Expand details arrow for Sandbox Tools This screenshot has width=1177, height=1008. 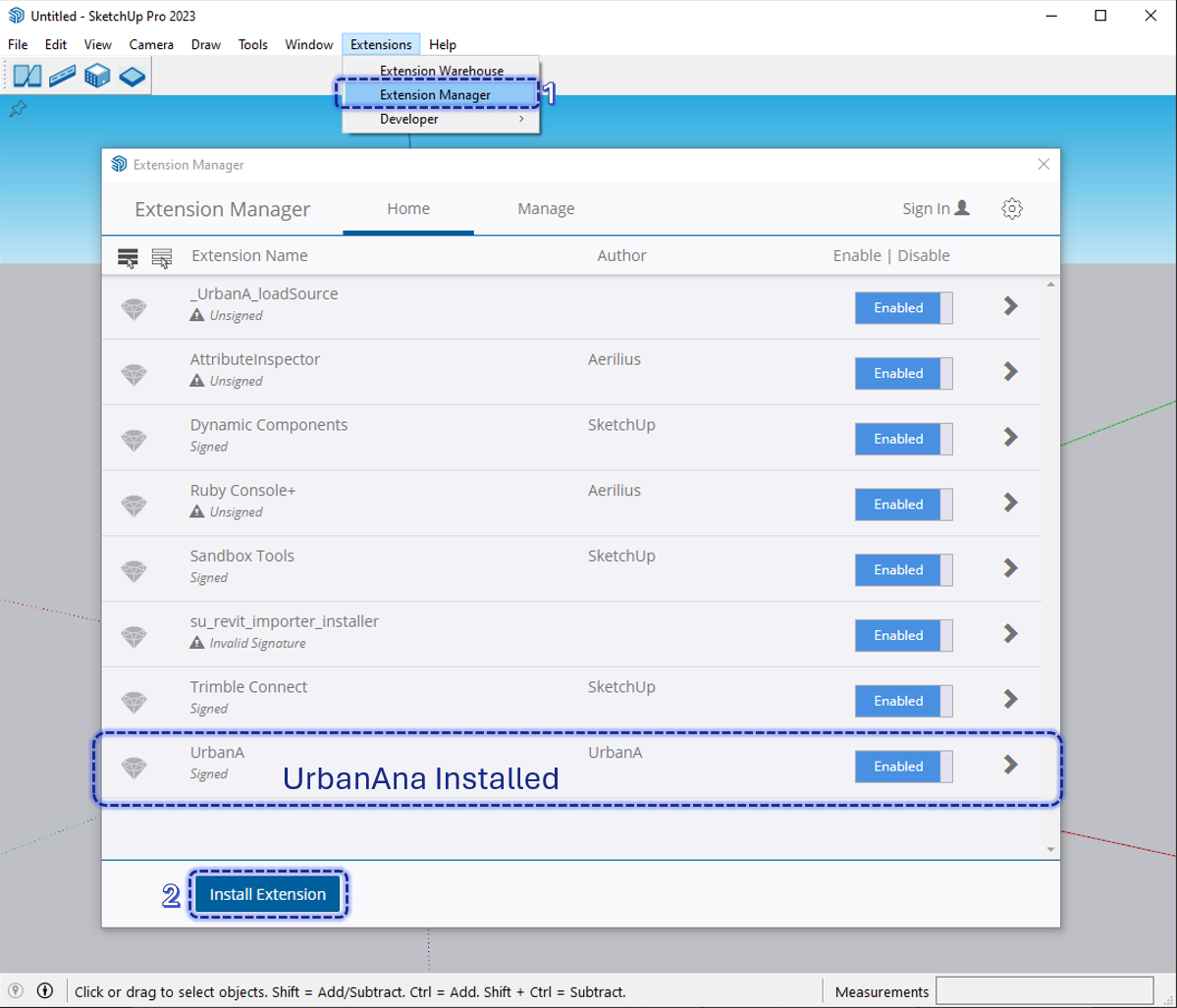pos(1011,567)
